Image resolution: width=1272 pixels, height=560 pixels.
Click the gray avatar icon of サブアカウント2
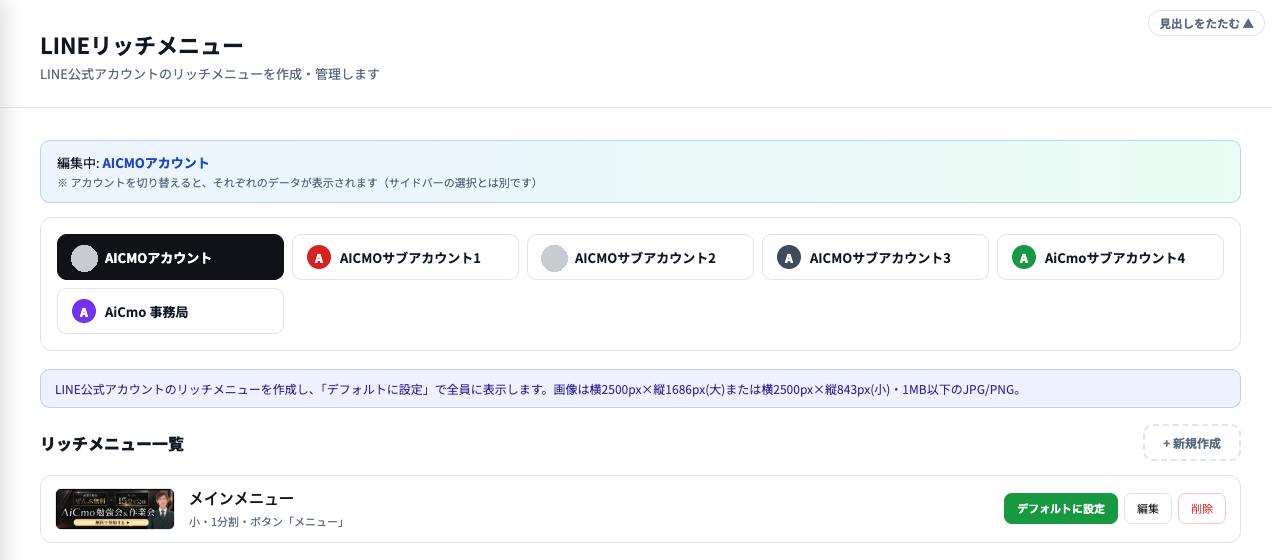554,258
